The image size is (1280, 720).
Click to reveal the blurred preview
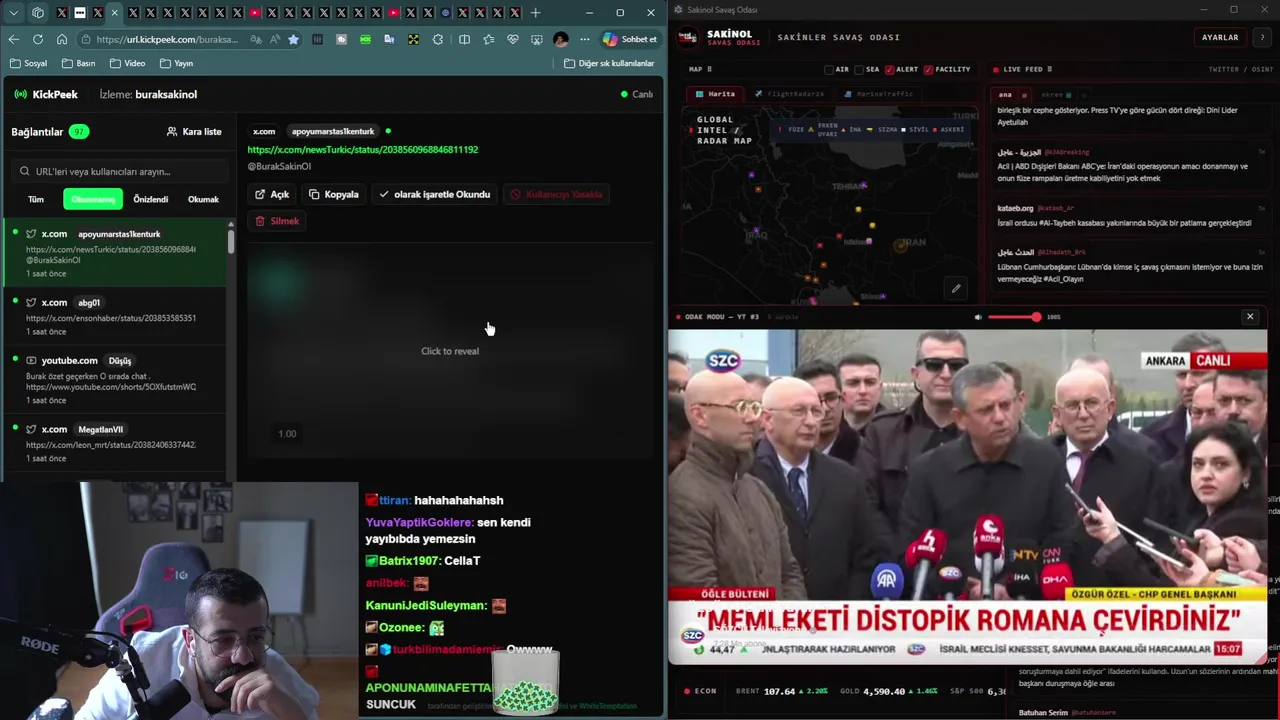pos(450,351)
